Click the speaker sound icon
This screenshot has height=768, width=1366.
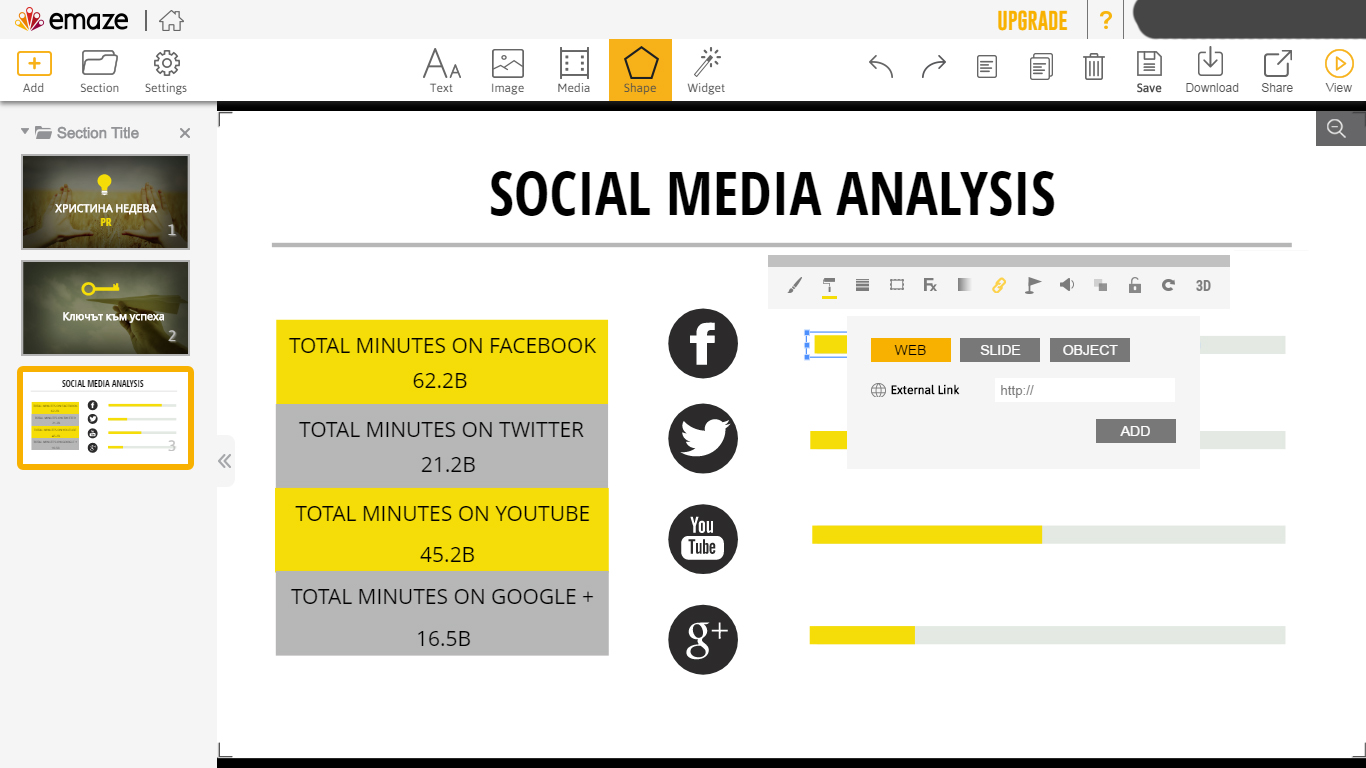[x=1067, y=285]
